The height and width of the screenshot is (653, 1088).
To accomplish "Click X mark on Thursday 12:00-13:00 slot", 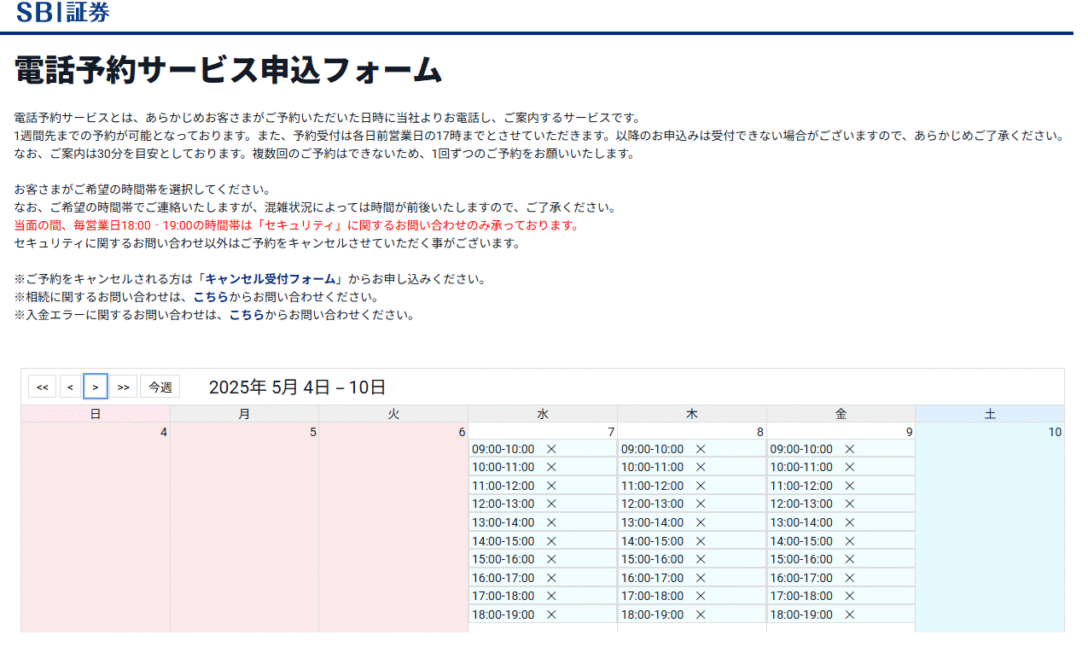I will [x=700, y=504].
